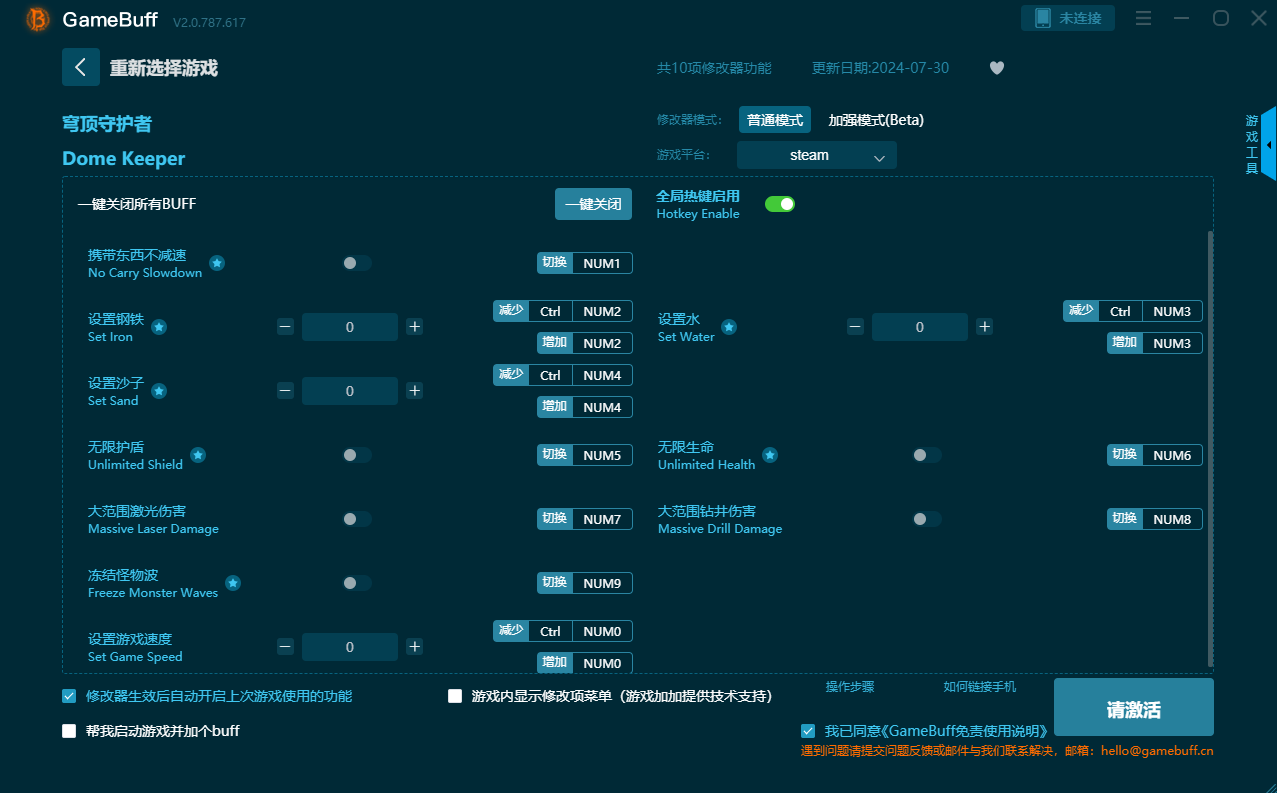
Task: Click Ctrl NUM3 decrease hotkey for Water
Action: click(x=1133, y=311)
